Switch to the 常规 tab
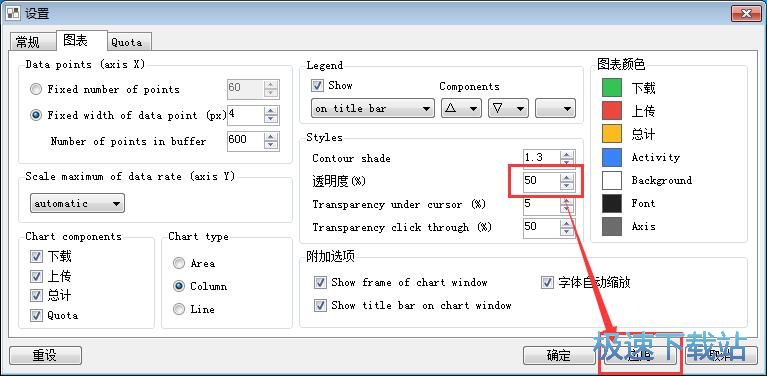Viewport: 767px width, 376px height. [x=28, y=43]
